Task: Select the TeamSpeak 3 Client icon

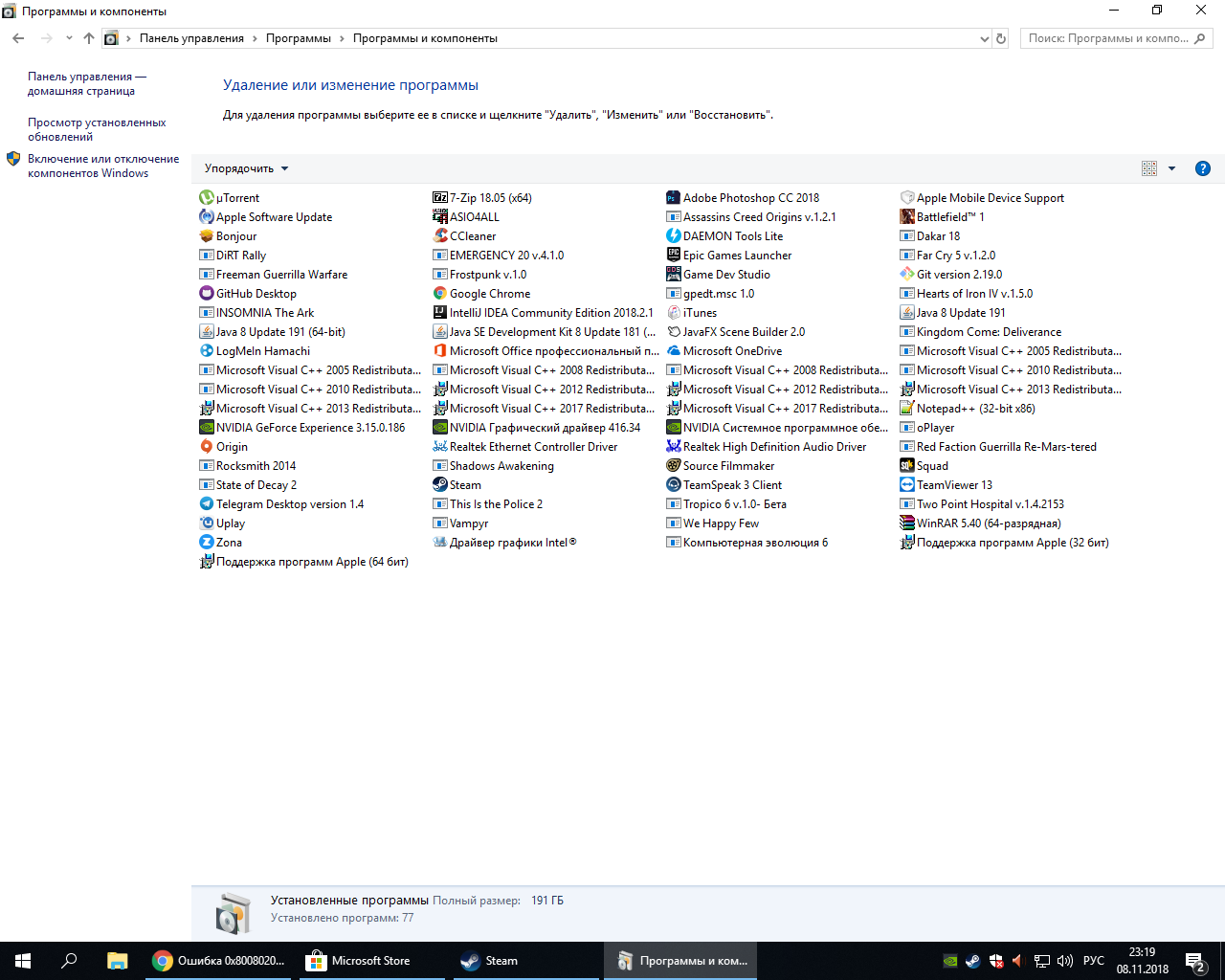Action: click(x=674, y=485)
